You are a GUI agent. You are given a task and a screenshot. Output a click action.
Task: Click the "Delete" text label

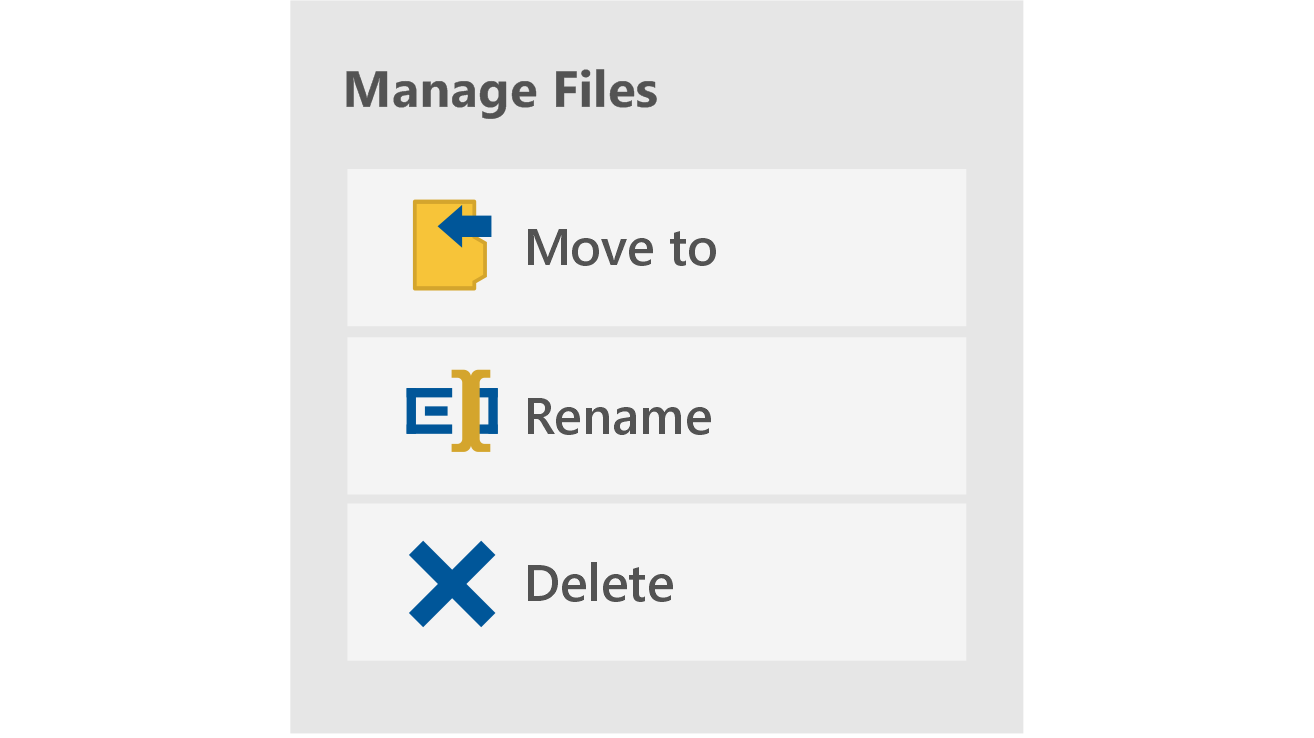599,583
